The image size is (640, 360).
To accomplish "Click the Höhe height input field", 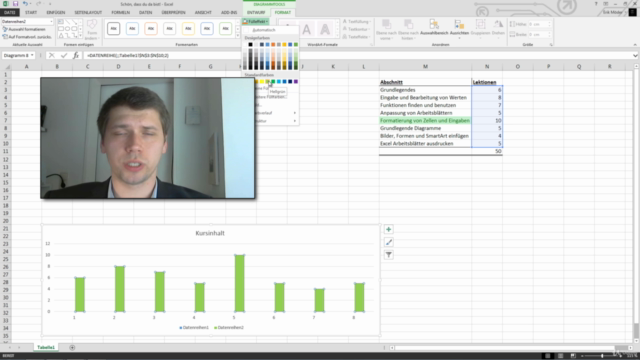I will [540, 24].
